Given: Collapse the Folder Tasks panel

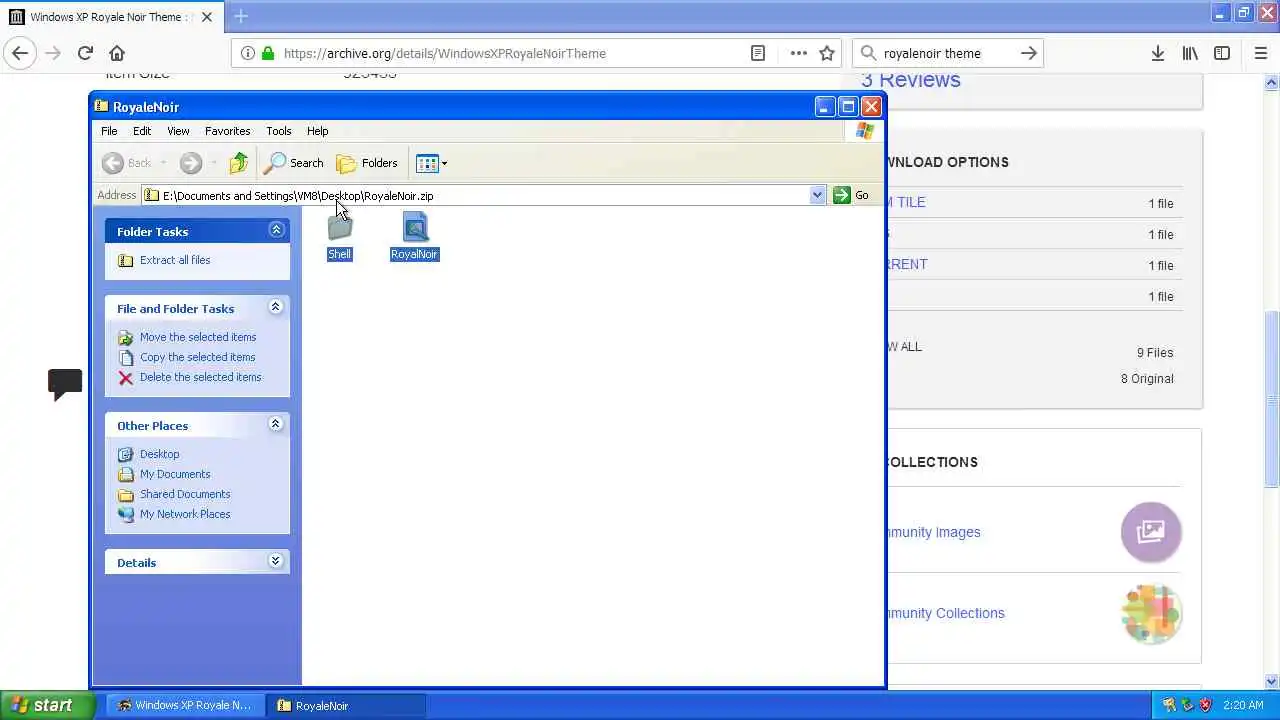Looking at the screenshot, I should pyautogui.click(x=276, y=230).
